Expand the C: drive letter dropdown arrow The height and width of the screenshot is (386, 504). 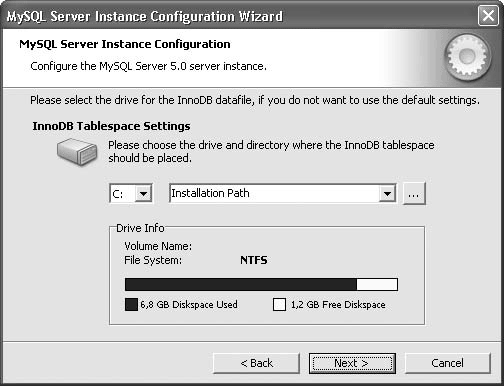[144, 193]
